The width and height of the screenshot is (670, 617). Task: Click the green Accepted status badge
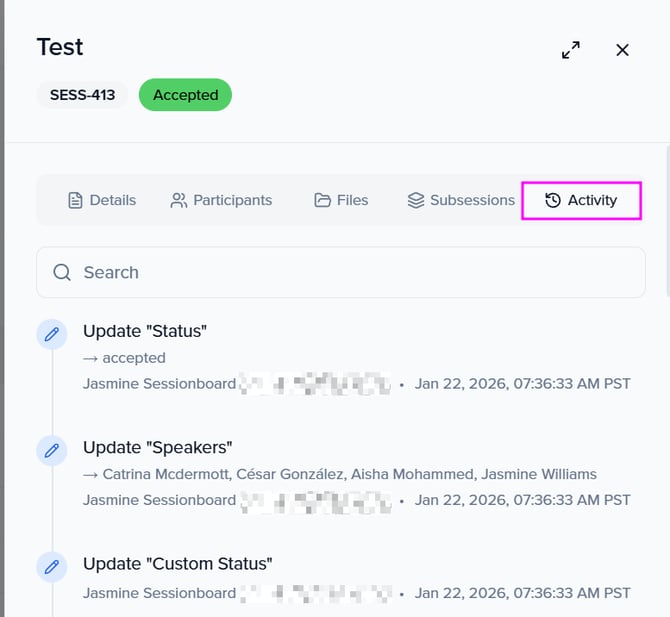[185, 95]
